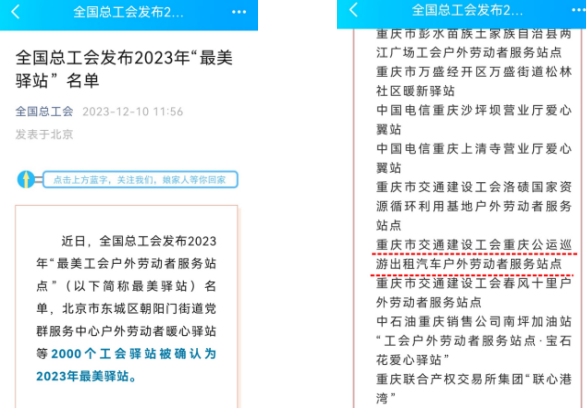Open the three-dot menu in the right header
This screenshot has width=586, height=417.
579,10
